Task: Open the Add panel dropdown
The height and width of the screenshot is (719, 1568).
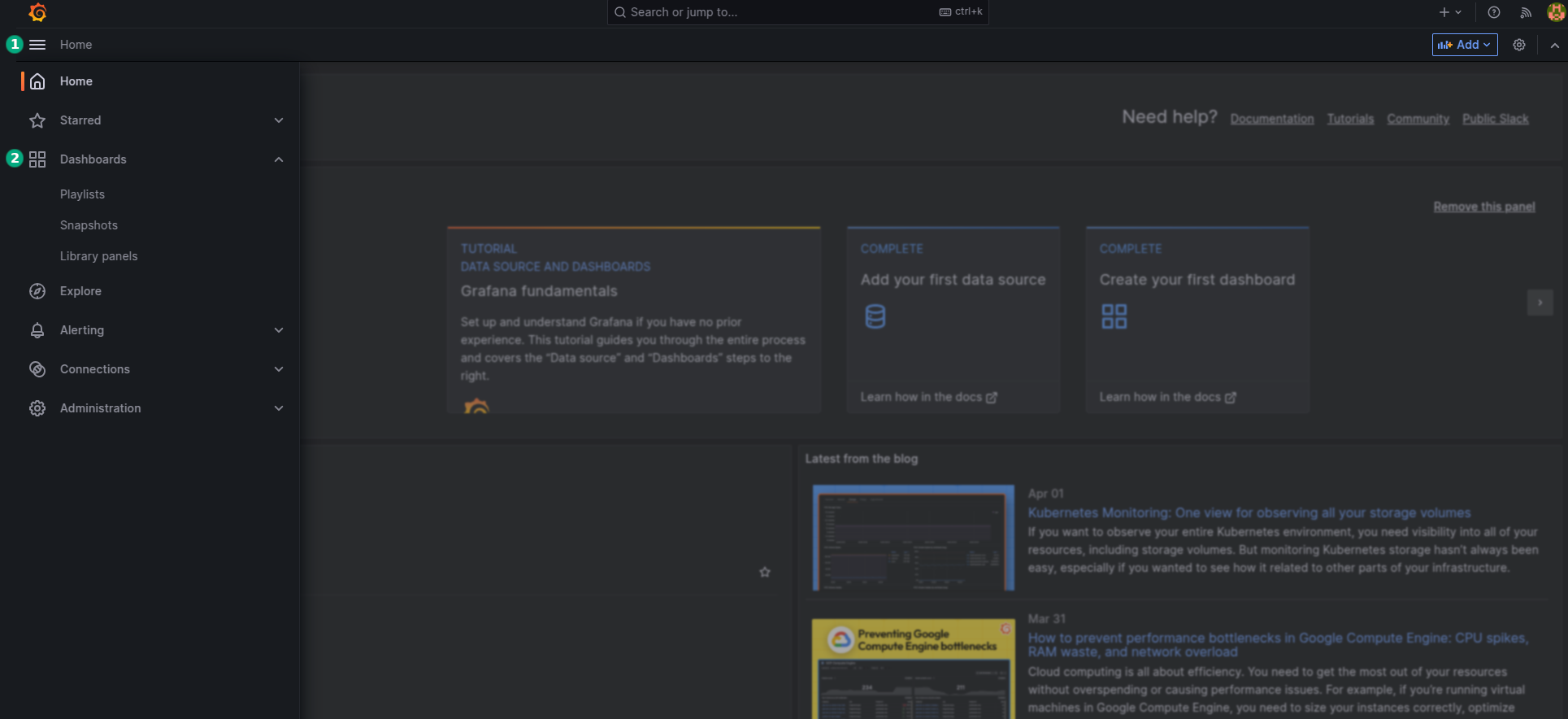Action: (x=1465, y=45)
